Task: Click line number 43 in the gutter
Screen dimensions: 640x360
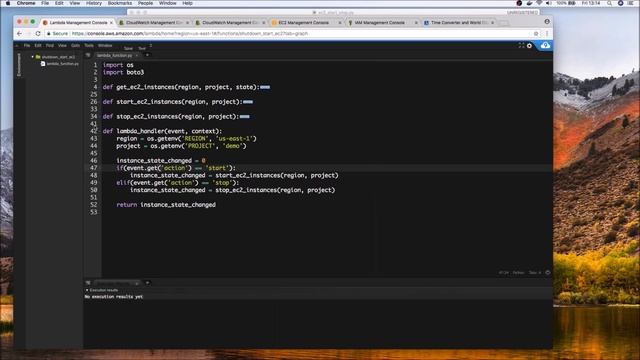Action: [x=94, y=138]
